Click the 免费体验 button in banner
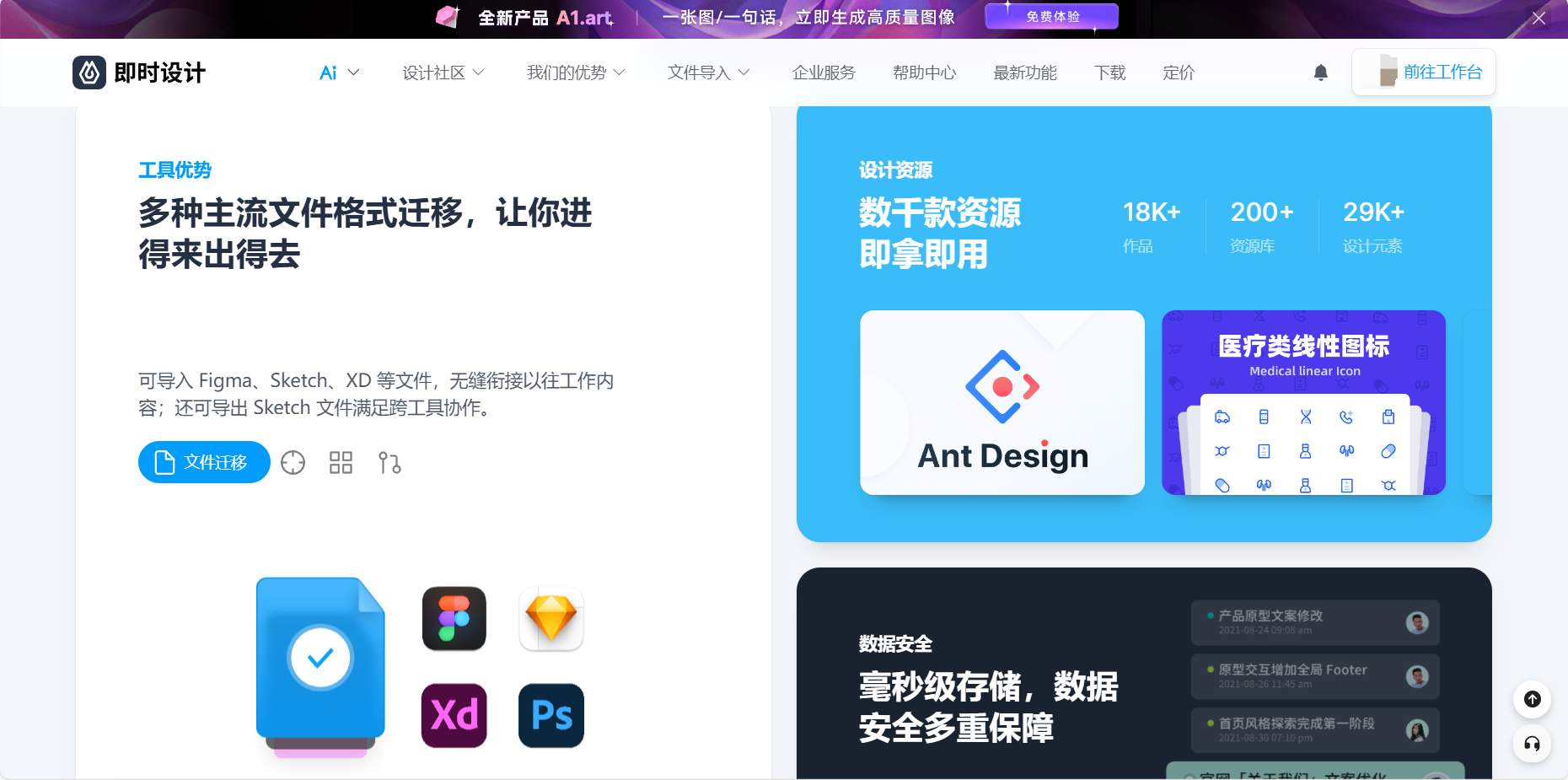The height and width of the screenshot is (780, 1568). tap(1052, 16)
